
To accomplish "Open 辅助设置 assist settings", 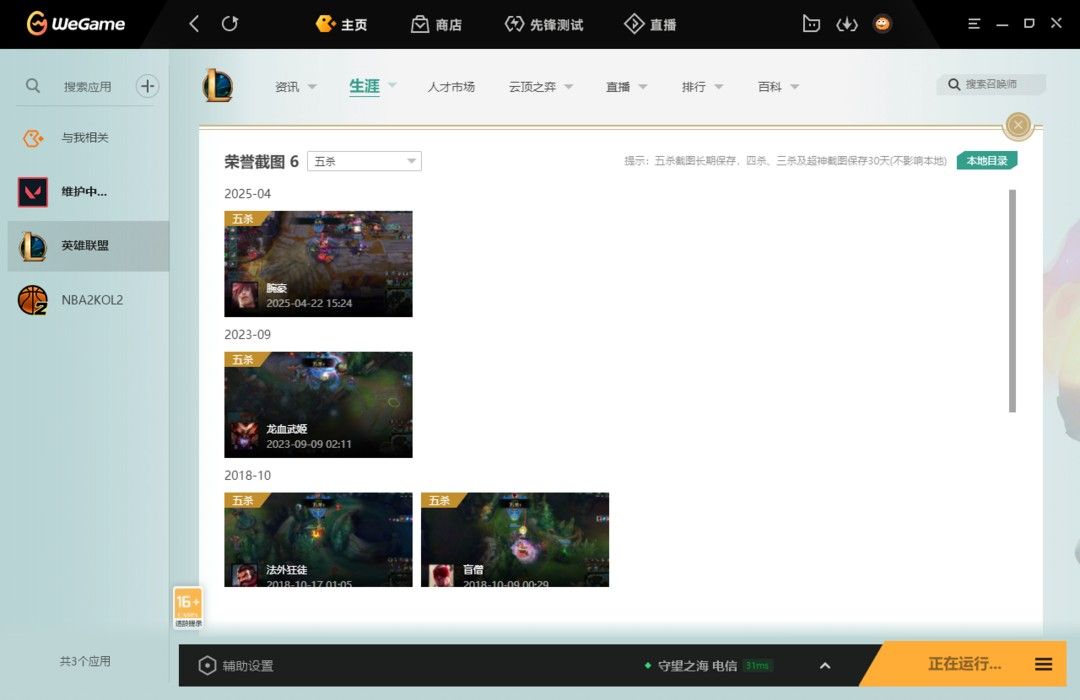I will [236, 666].
